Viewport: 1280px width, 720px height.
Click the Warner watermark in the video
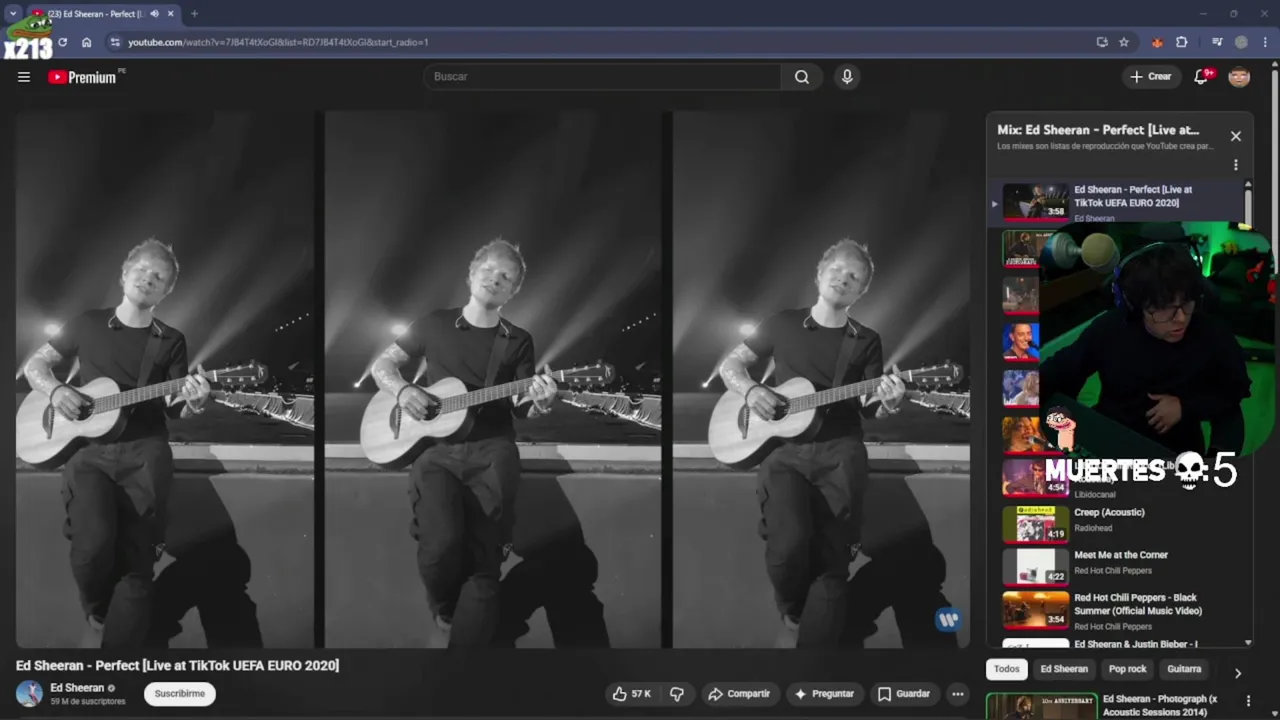click(x=948, y=620)
